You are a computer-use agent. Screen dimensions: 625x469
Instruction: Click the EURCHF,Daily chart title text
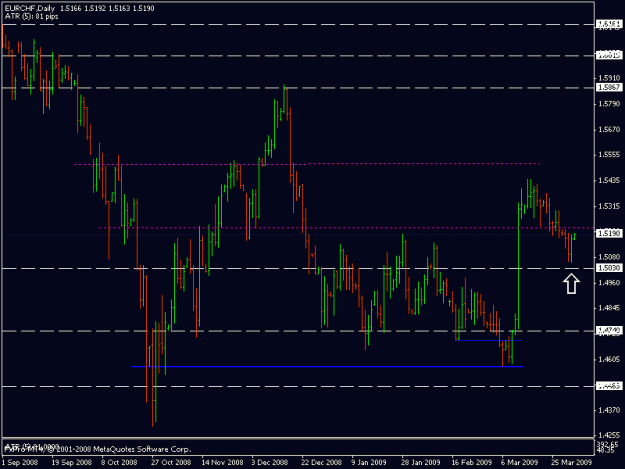(x=29, y=8)
